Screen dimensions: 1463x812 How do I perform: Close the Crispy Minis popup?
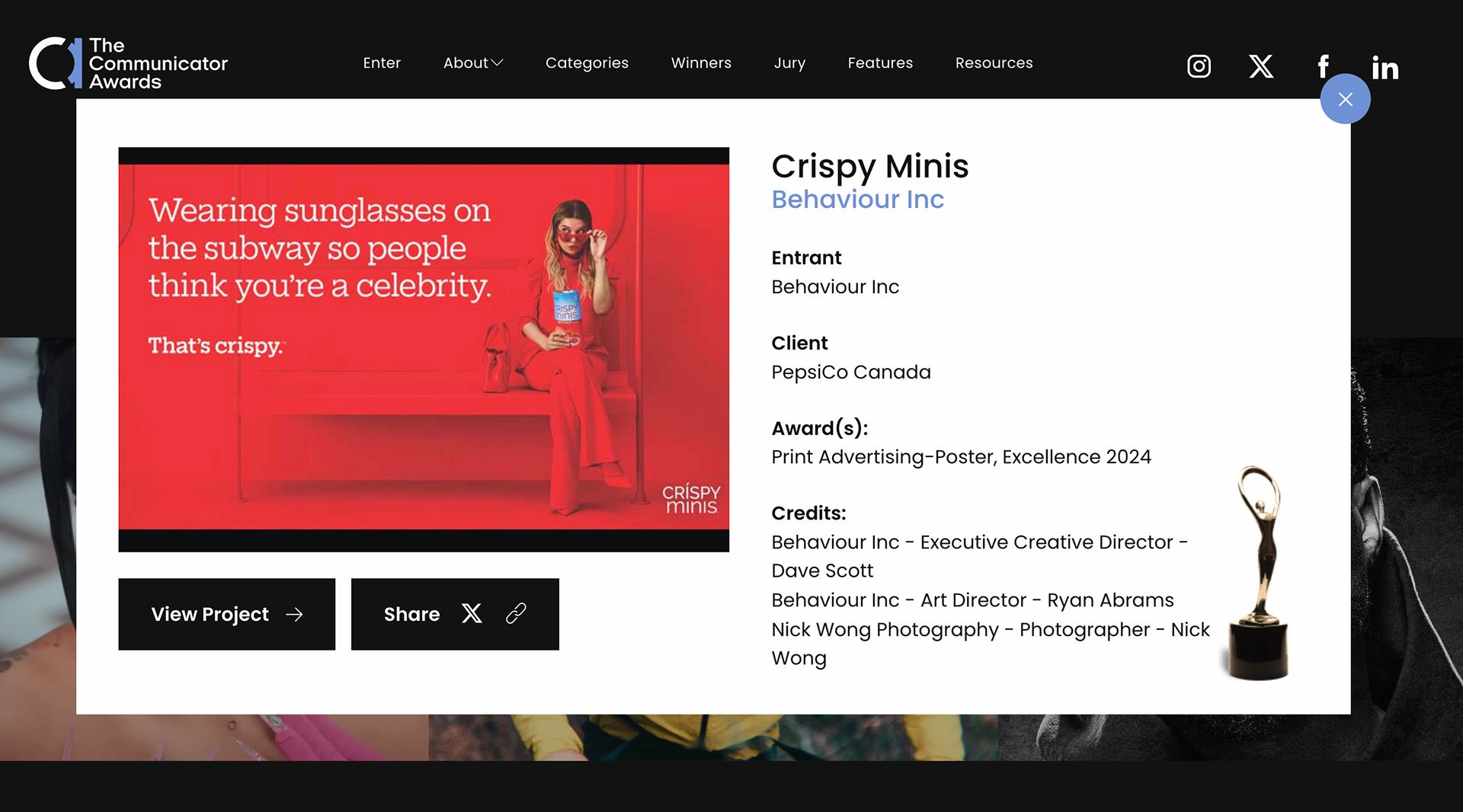coord(1345,99)
